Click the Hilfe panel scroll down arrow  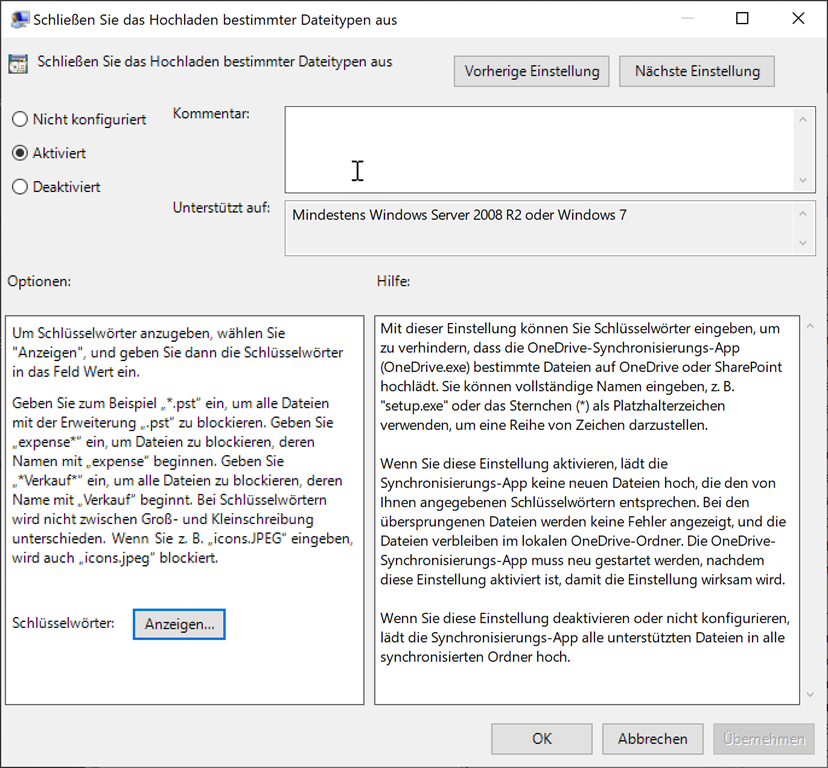point(809,694)
